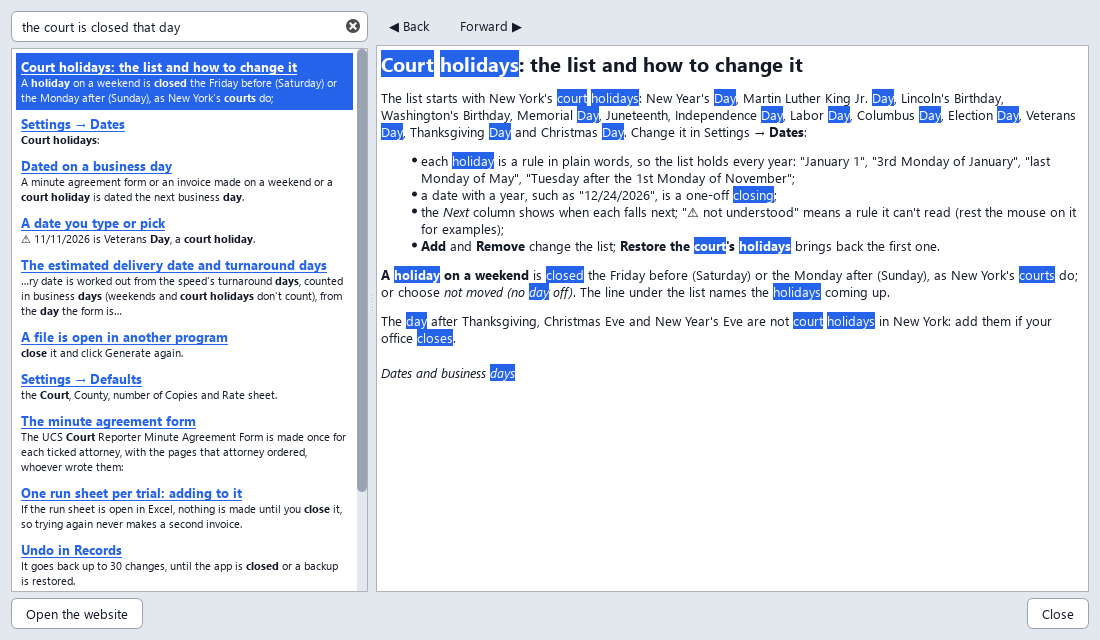Screen dimensions: 1100x640
Task: Click the bold 'Remove' word in the bullet list
Action: point(500,246)
